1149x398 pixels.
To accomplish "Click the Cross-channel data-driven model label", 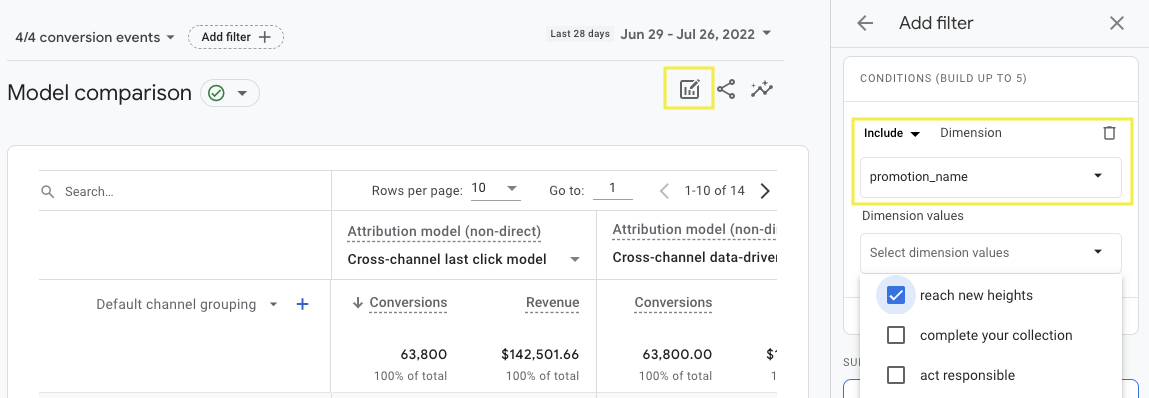I will pyautogui.click(x=695, y=258).
